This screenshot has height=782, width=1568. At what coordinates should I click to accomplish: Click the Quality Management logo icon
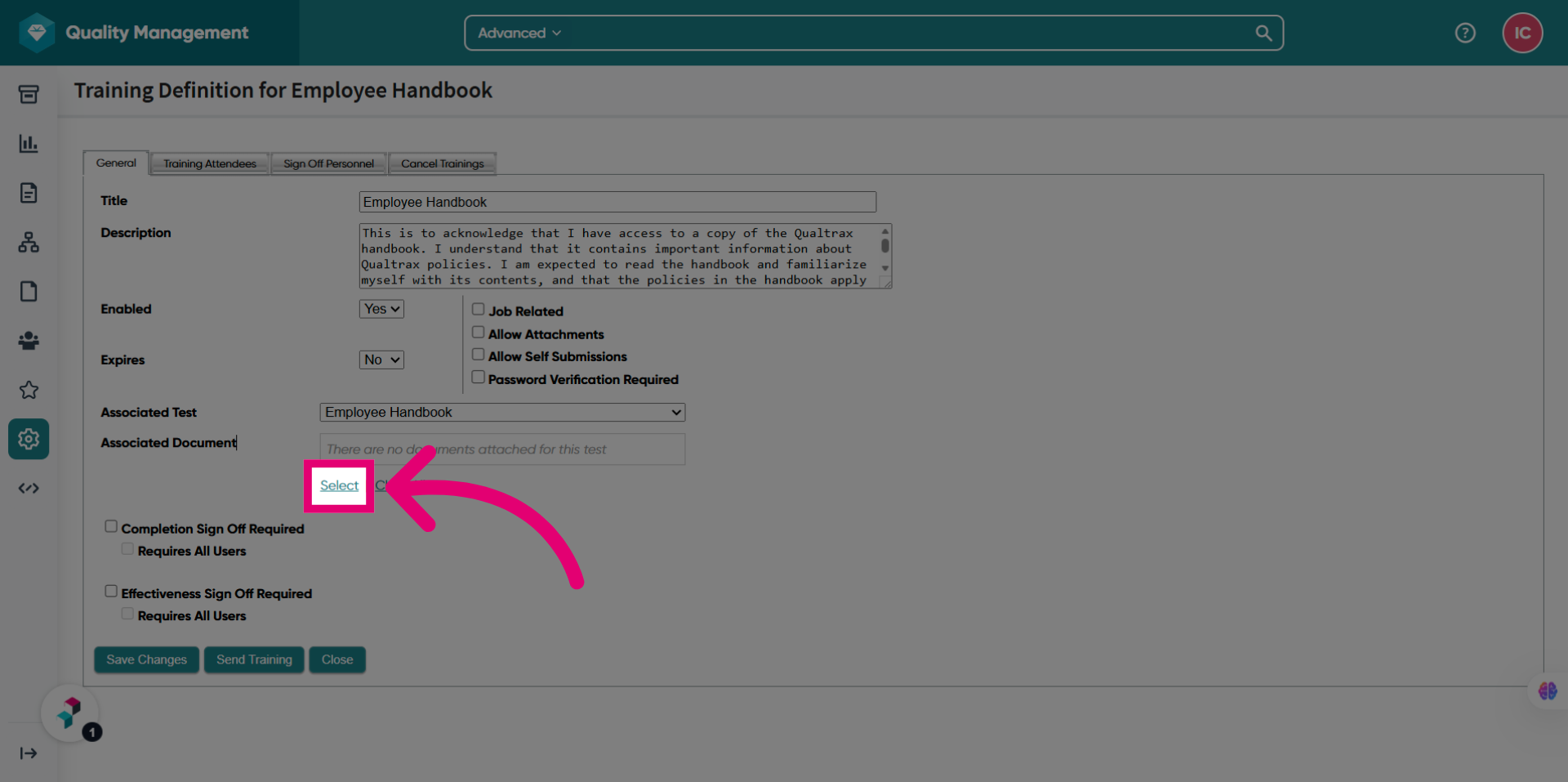tap(37, 33)
